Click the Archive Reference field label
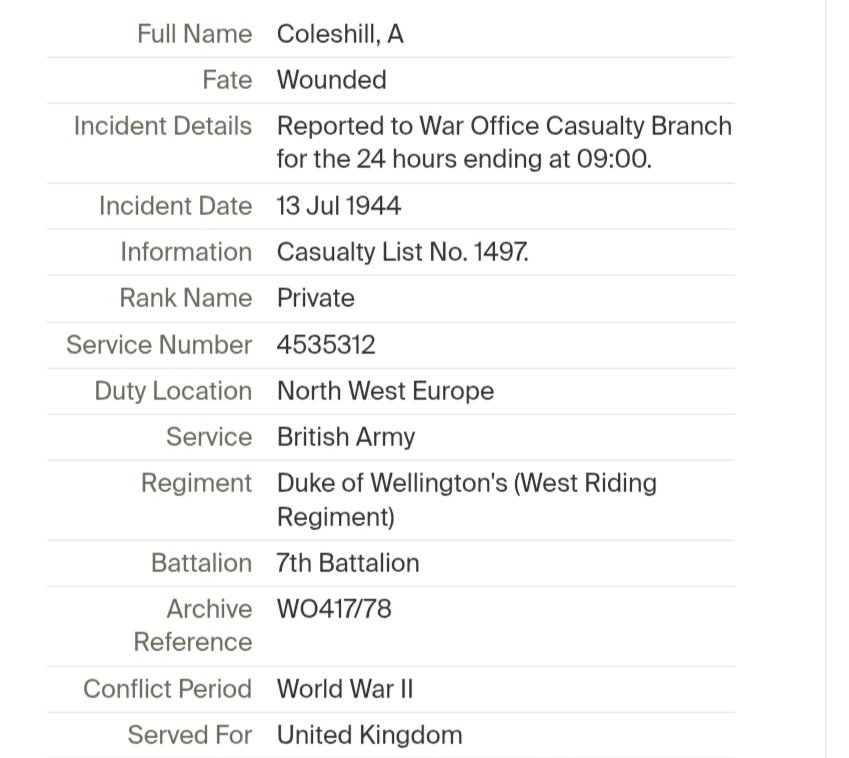This screenshot has height=758, width=849. (193, 625)
